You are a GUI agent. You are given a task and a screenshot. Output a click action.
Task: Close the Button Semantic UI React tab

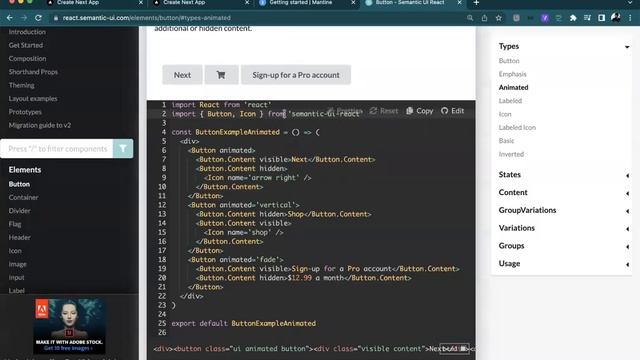coord(459,3)
